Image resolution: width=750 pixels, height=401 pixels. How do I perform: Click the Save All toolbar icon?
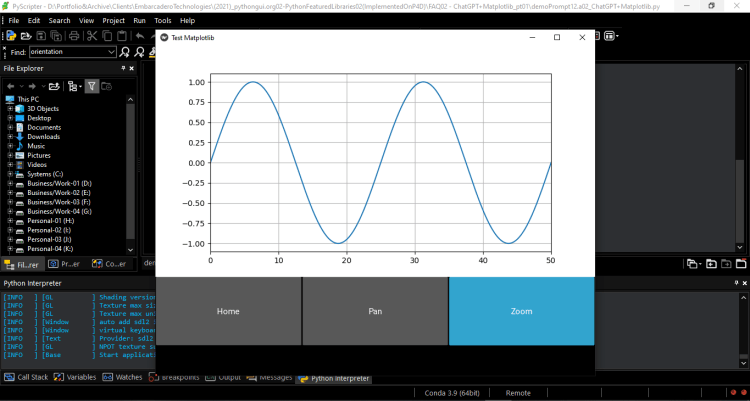click(x=56, y=36)
